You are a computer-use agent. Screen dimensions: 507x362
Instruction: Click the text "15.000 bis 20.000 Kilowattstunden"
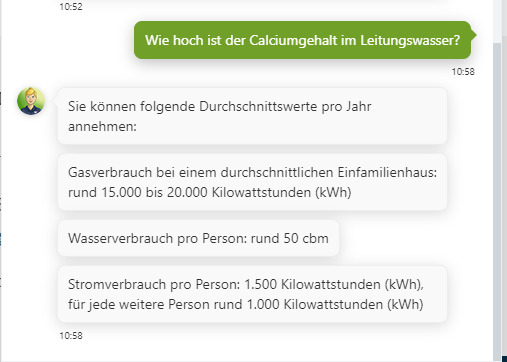[206, 192]
